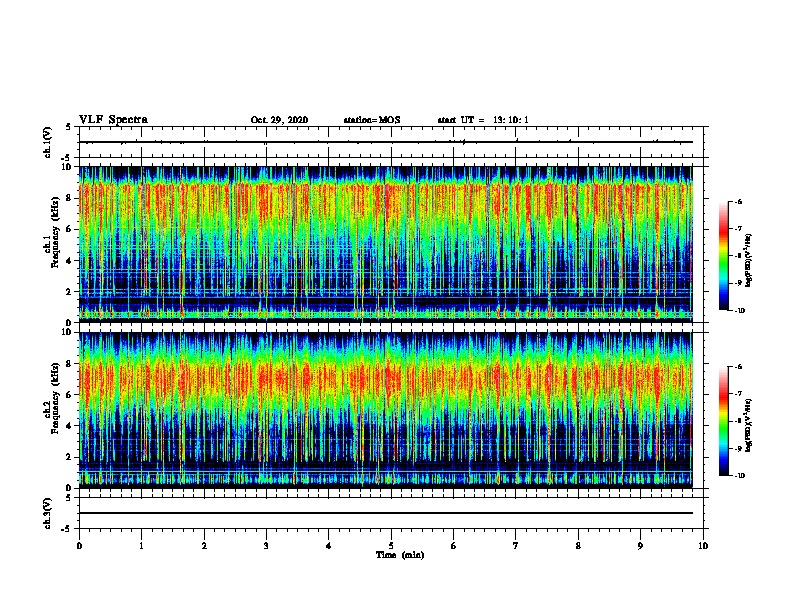Click time axis tick label '5'

[391, 545]
